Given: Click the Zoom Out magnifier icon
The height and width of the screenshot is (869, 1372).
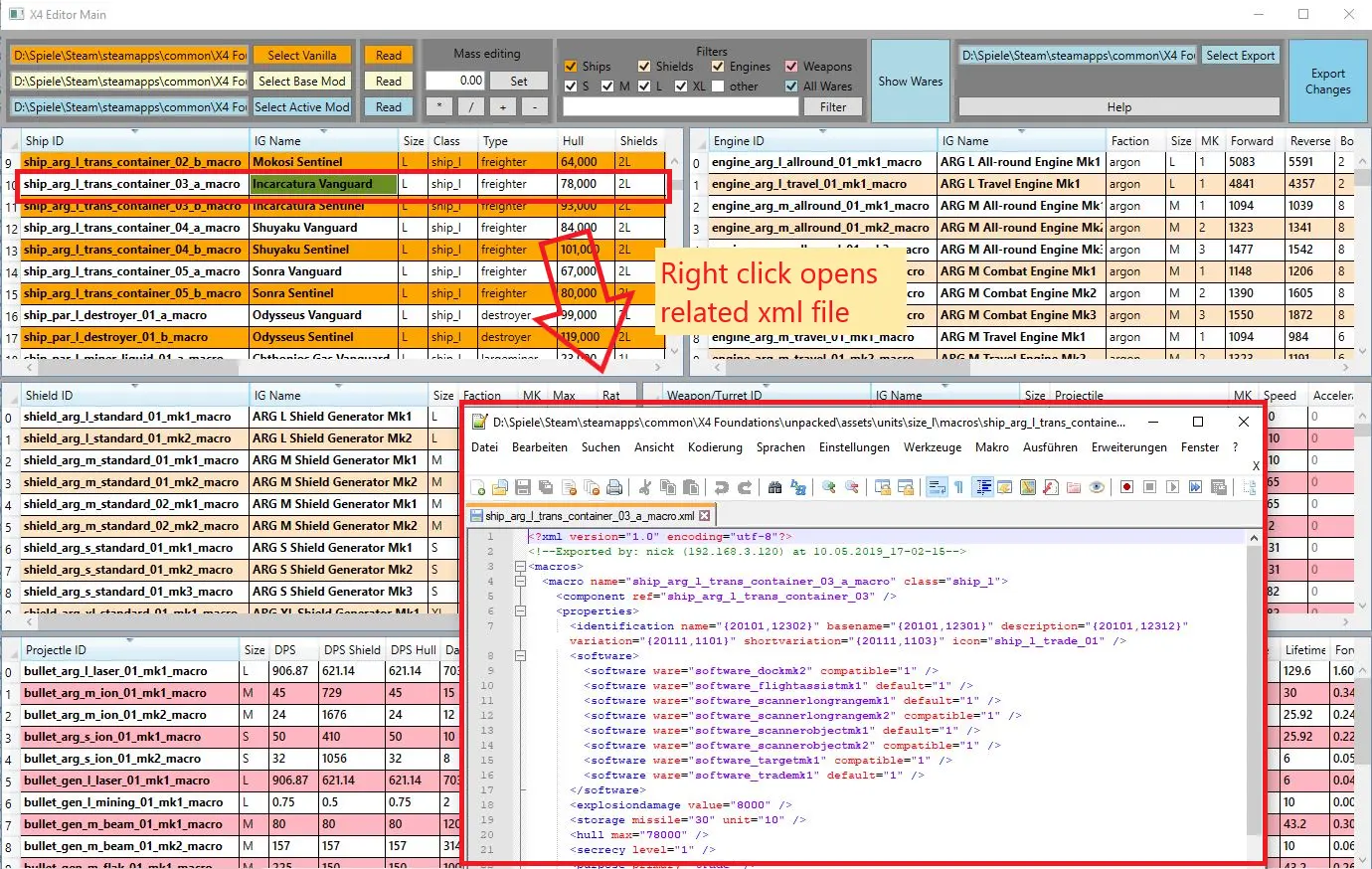Looking at the screenshot, I should (852, 487).
